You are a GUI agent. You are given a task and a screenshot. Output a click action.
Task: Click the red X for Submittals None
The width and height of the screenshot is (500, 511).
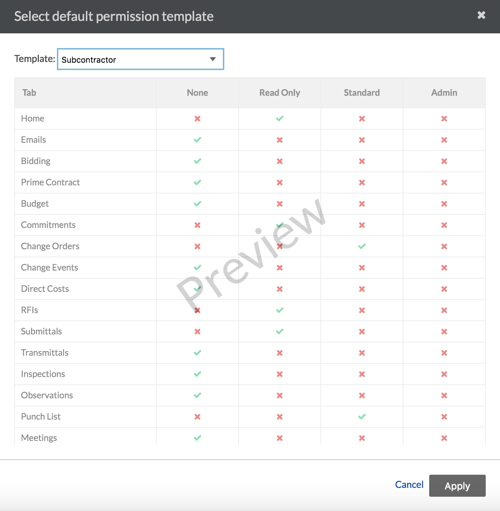pyautogui.click(x=197, y=332)
